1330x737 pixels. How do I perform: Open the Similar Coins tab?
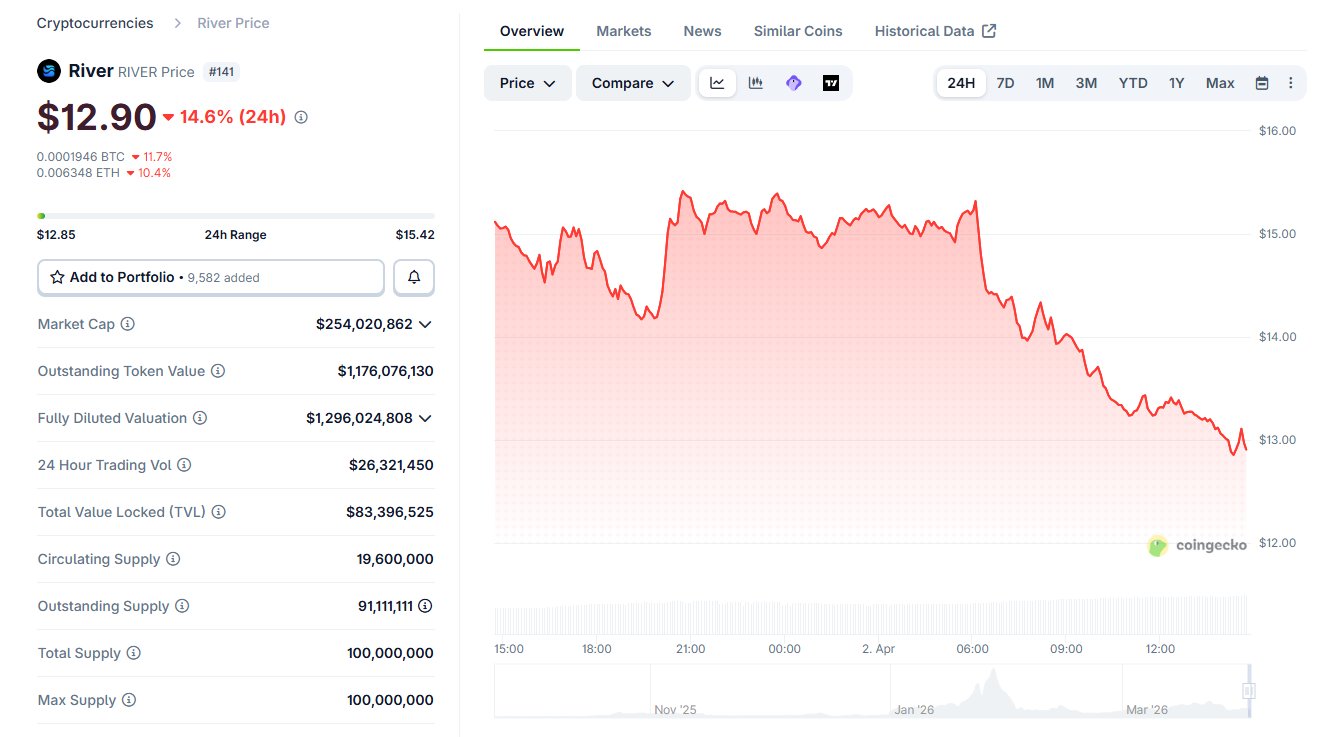pyautogui.click(x=798, y=31)
